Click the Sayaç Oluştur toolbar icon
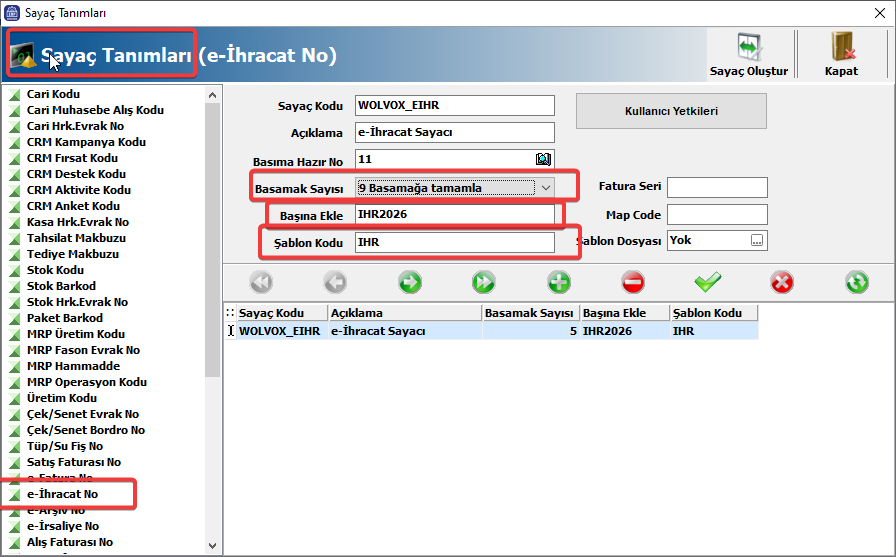Viewport: 896px width, 557px height. click(x=748, y=47)
